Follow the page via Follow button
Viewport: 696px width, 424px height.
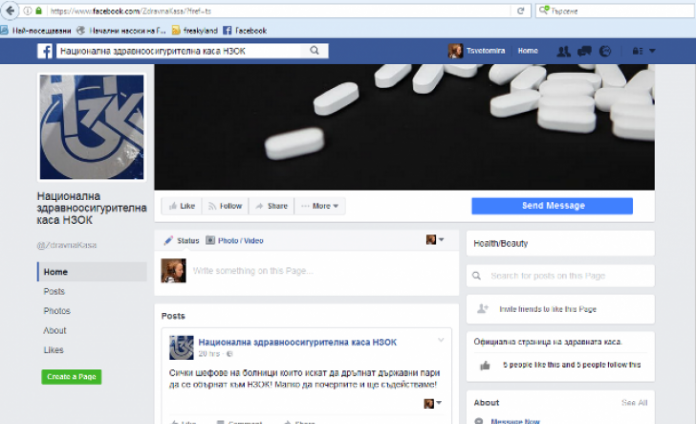[x=225, y=206]
